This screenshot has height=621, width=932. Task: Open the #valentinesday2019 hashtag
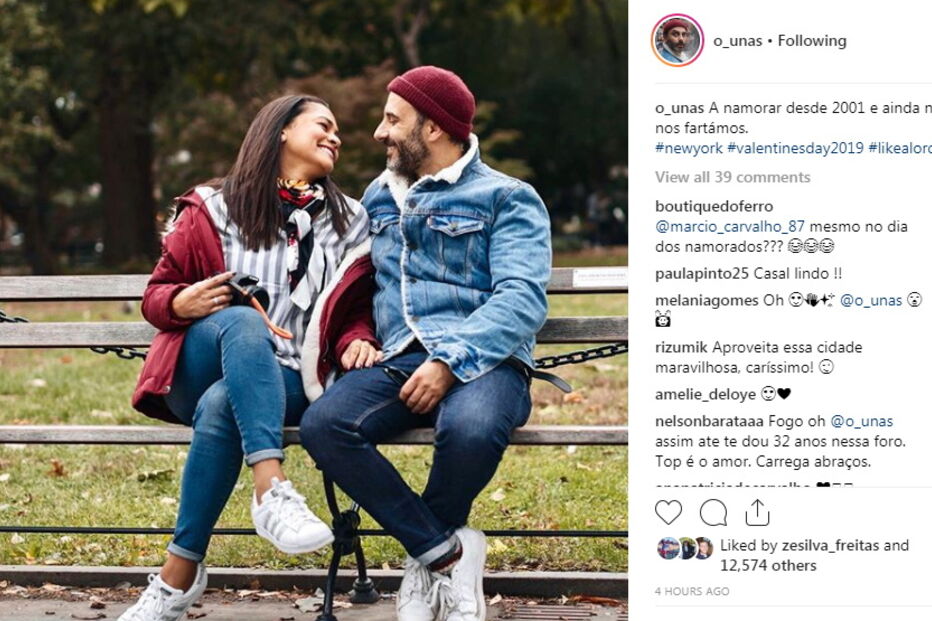[x=795, y=148]
